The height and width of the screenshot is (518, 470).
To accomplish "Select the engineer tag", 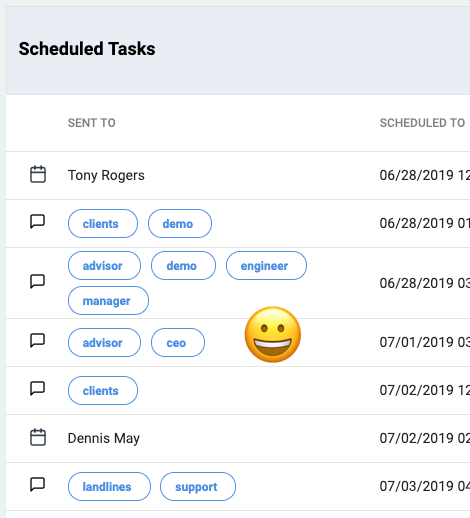I will coord(266,266).
